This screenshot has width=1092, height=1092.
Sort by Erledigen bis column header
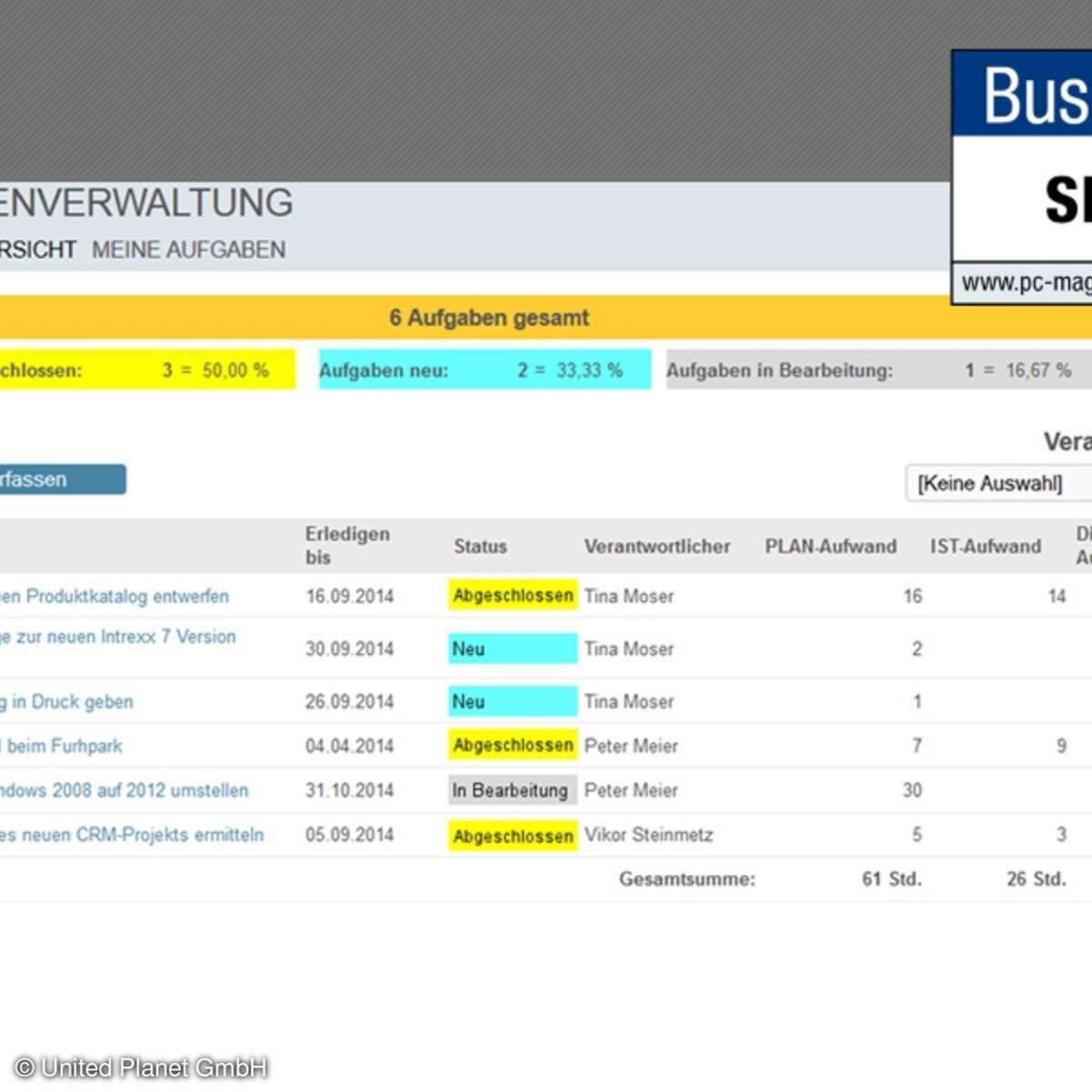pyautogui.click(x=347, y=545)
